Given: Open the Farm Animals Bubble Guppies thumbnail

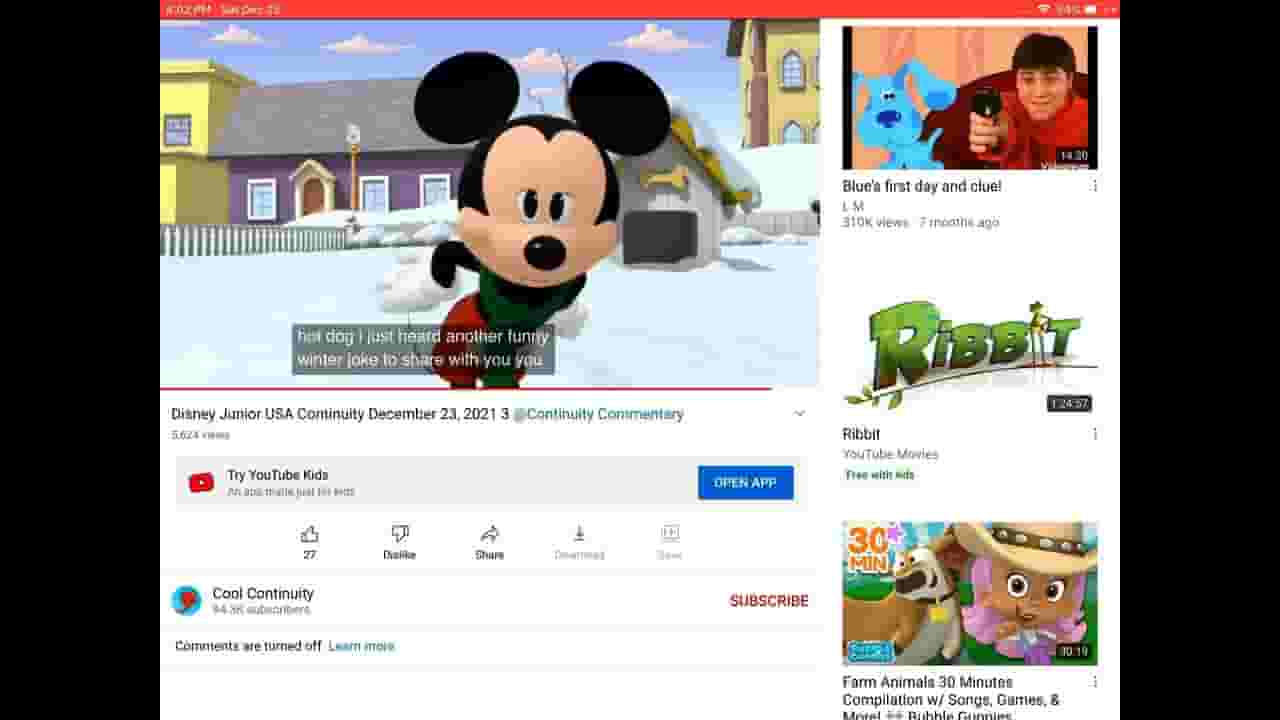Looking at the screenshot, I should [x=970, y=594].
